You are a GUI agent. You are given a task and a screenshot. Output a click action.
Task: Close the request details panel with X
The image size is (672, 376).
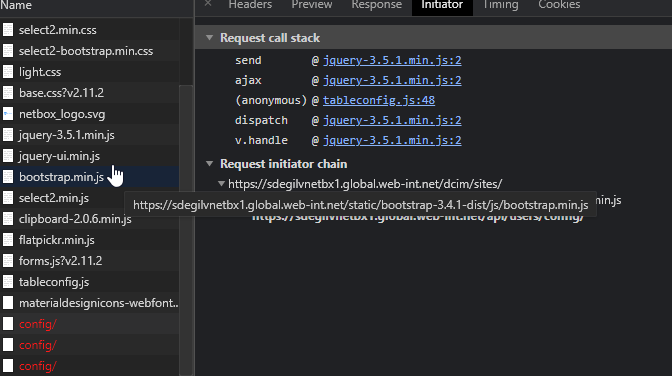coord(208,3)
